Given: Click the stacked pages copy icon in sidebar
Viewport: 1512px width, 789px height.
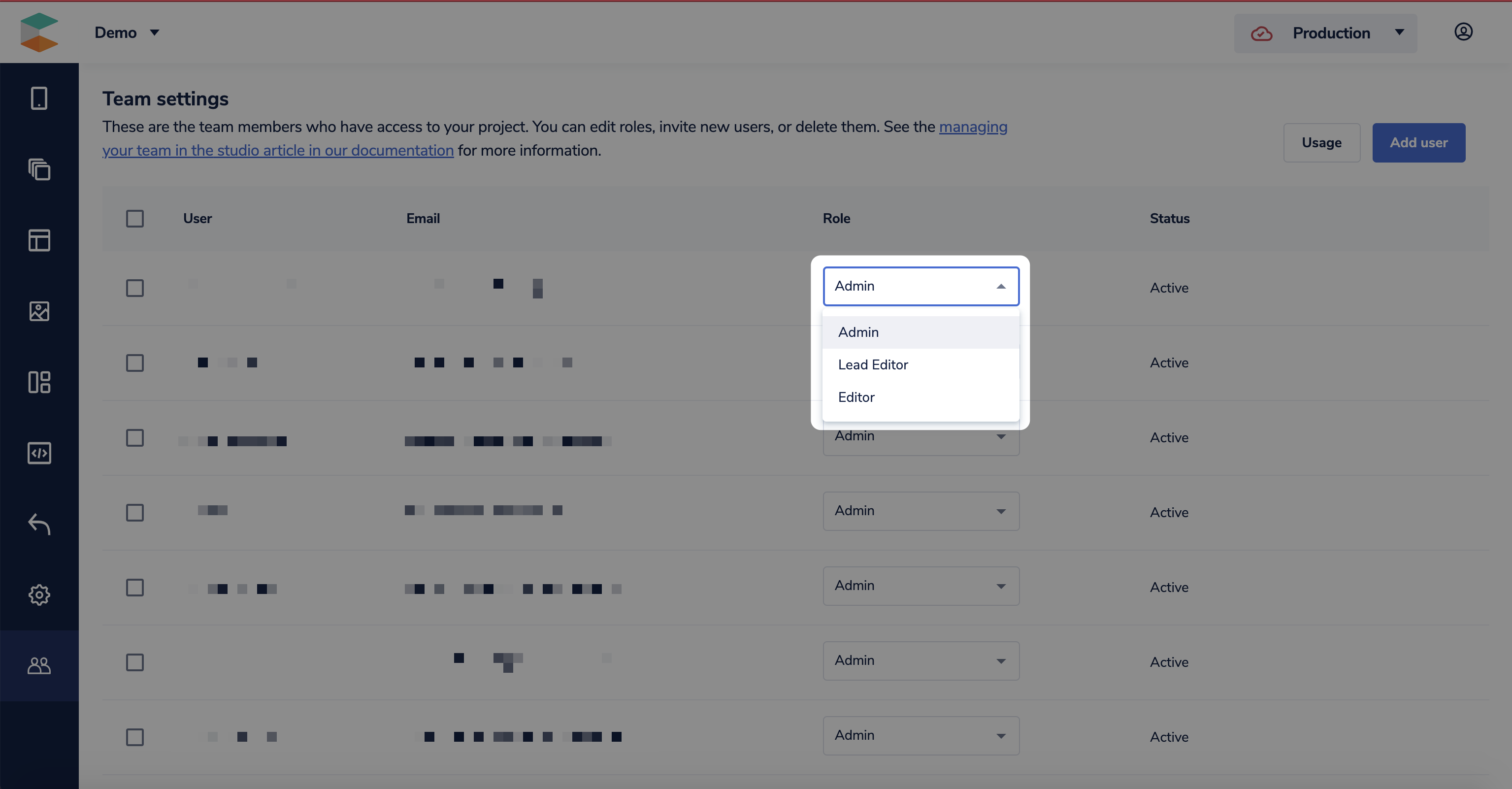Looking at the screenshot, I should pyautogui.click(x=39, y=169).
